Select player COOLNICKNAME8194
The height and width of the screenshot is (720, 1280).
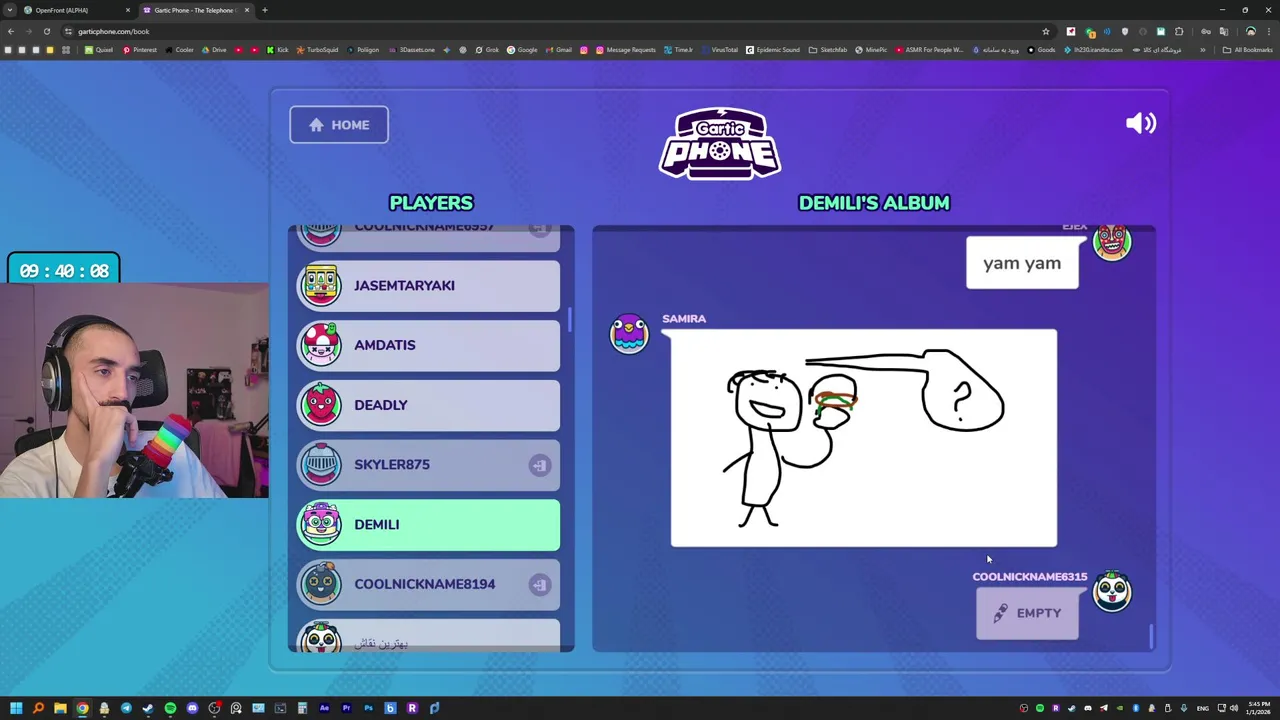tap(428, 584)
